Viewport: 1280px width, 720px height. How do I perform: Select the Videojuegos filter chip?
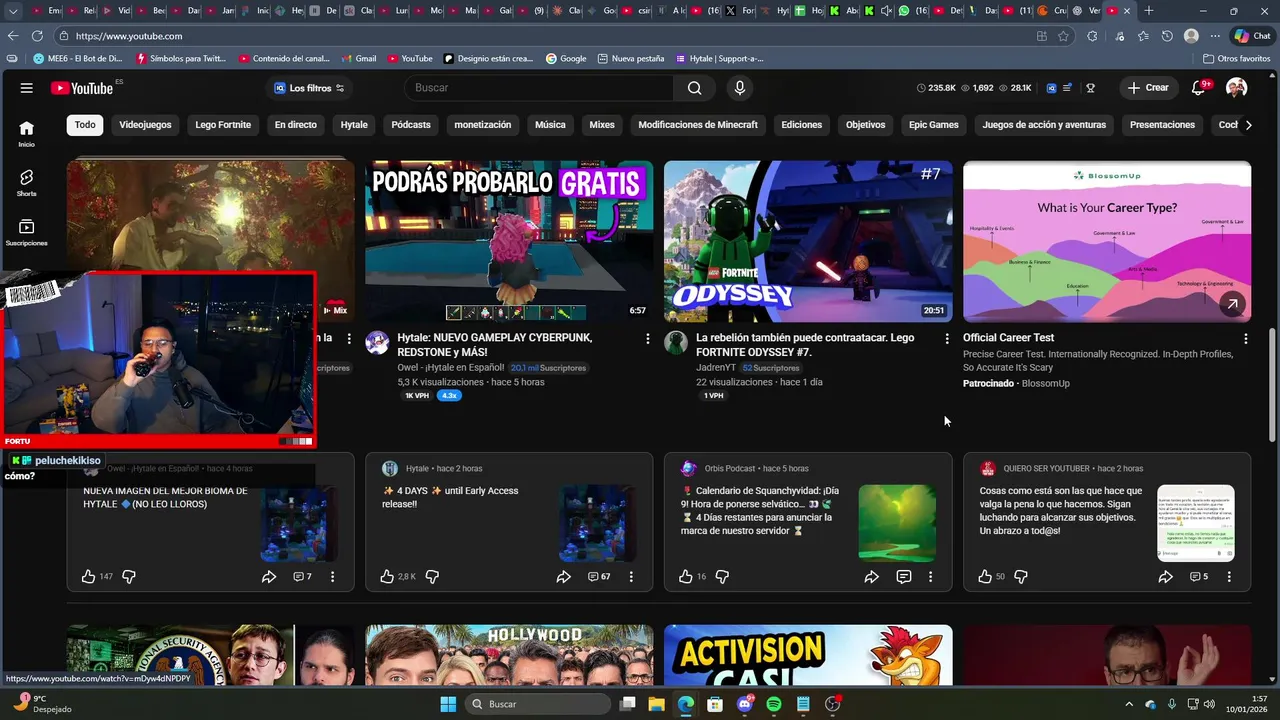[x=145, y=125]
